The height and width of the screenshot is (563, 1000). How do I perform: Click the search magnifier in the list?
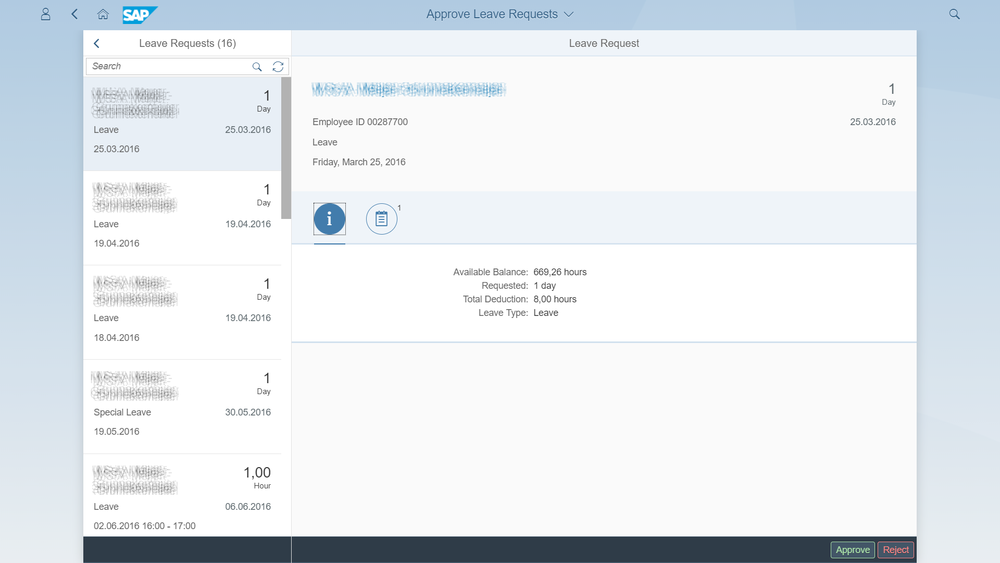pyautogui.click(x=257, y=66)
